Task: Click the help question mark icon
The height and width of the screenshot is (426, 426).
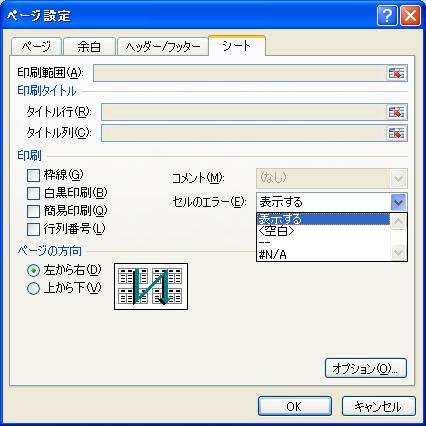Action: pyautogui.click(x=387, y=15)
